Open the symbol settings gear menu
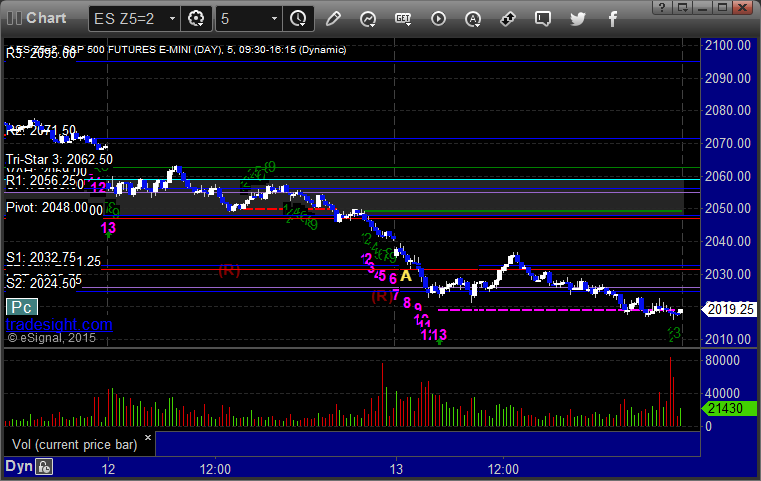The width and height of the screenshot is (761, 481). pyautogui.click(x=196, y=19)
